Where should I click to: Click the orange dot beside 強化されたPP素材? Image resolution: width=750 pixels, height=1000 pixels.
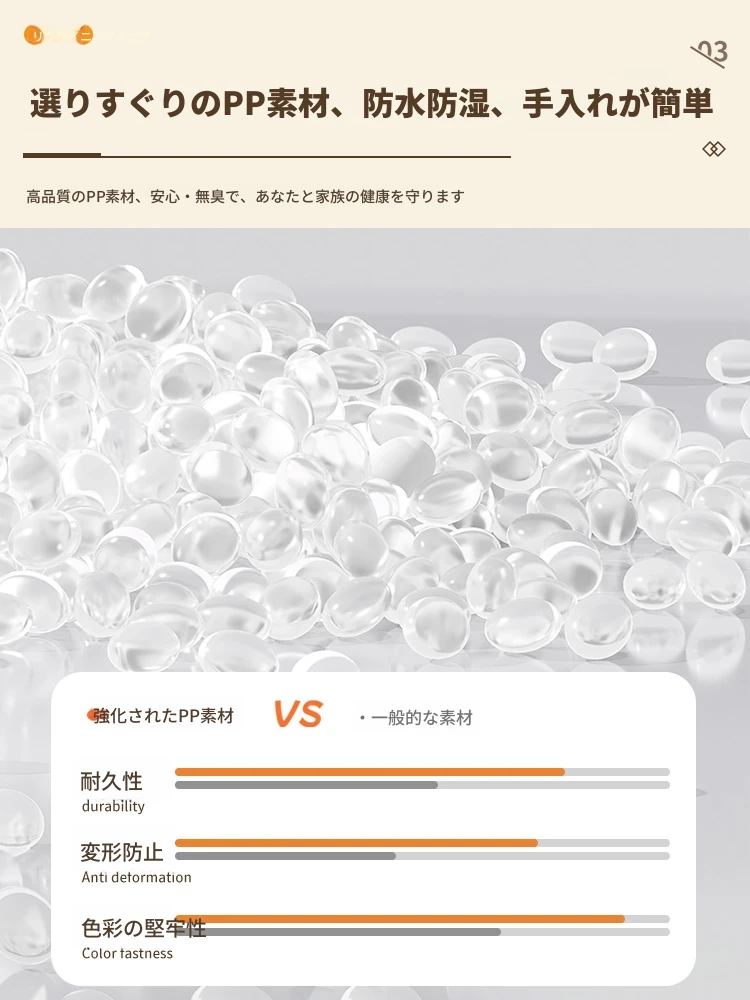point(92,716)
